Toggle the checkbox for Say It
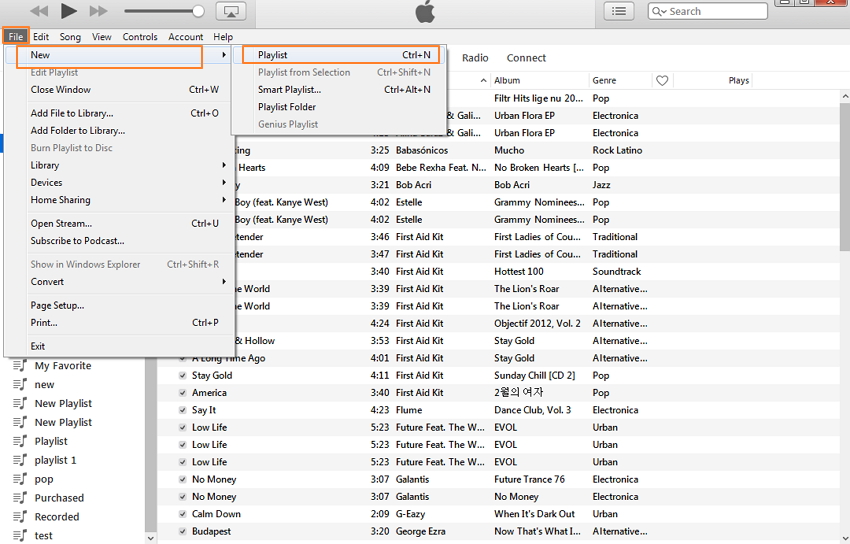 182,410
